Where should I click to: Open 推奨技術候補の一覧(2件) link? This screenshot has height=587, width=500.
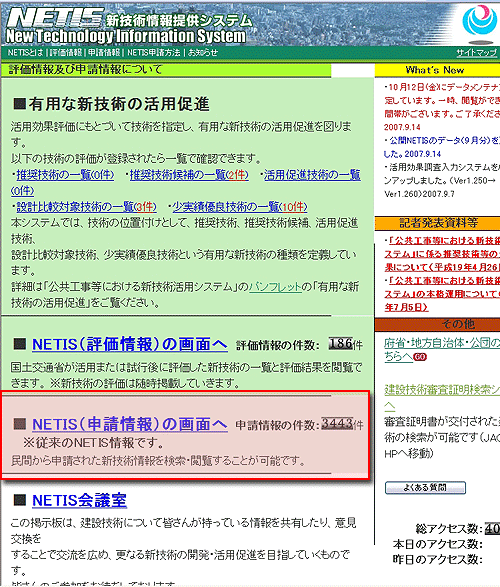click(x=189, y=175)
